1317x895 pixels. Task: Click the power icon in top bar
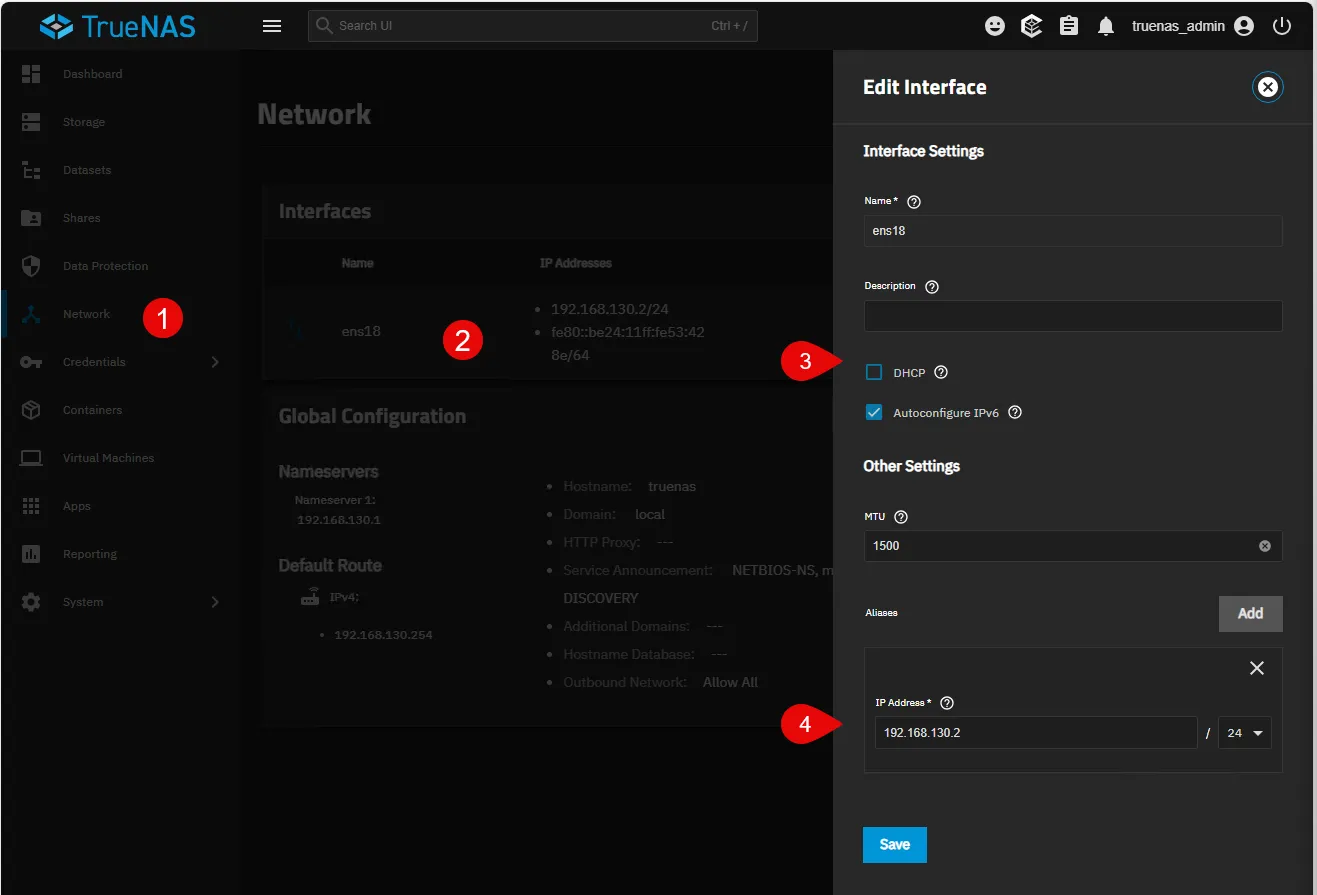[1281, 26]
